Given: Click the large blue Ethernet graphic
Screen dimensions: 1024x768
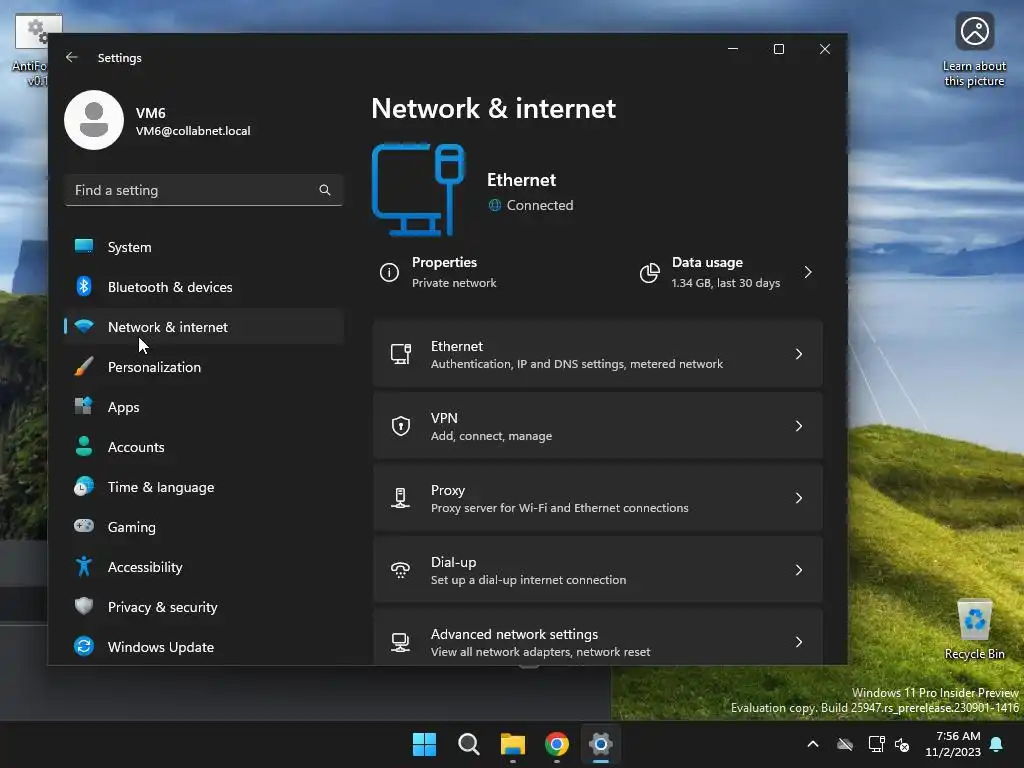Looking at the screenshot, I should (419, 189).
